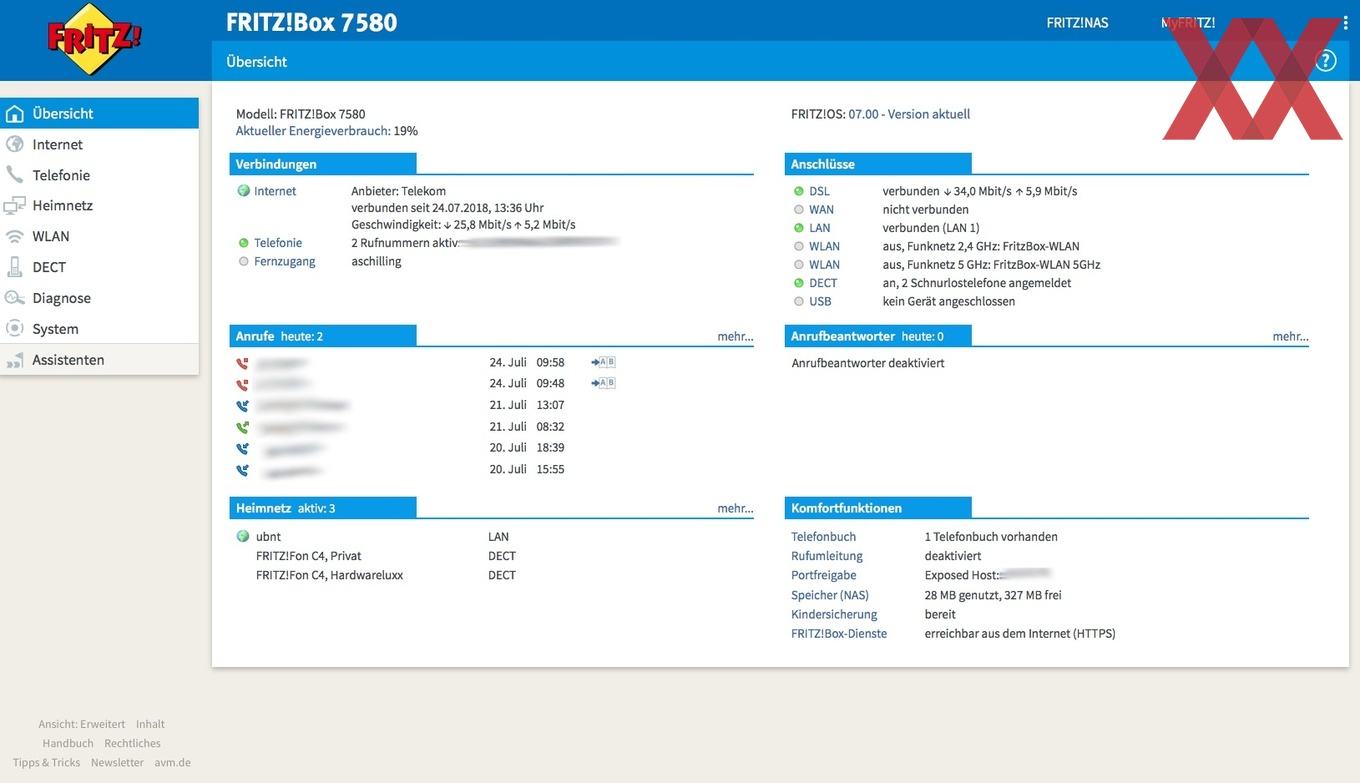Open the three-dot menu in header

tap(1346, 22)
